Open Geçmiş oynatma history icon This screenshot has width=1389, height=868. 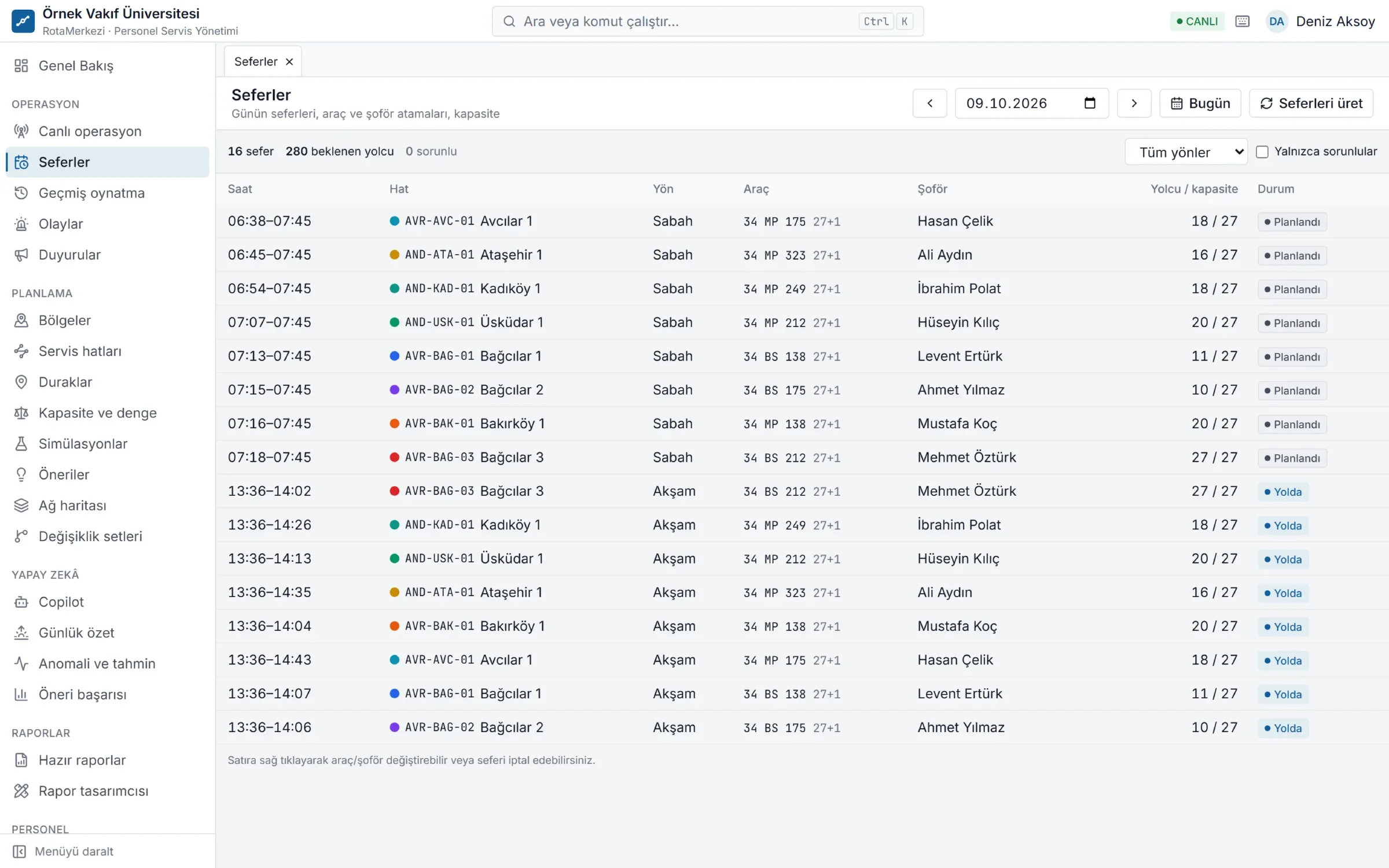point(21,193)
